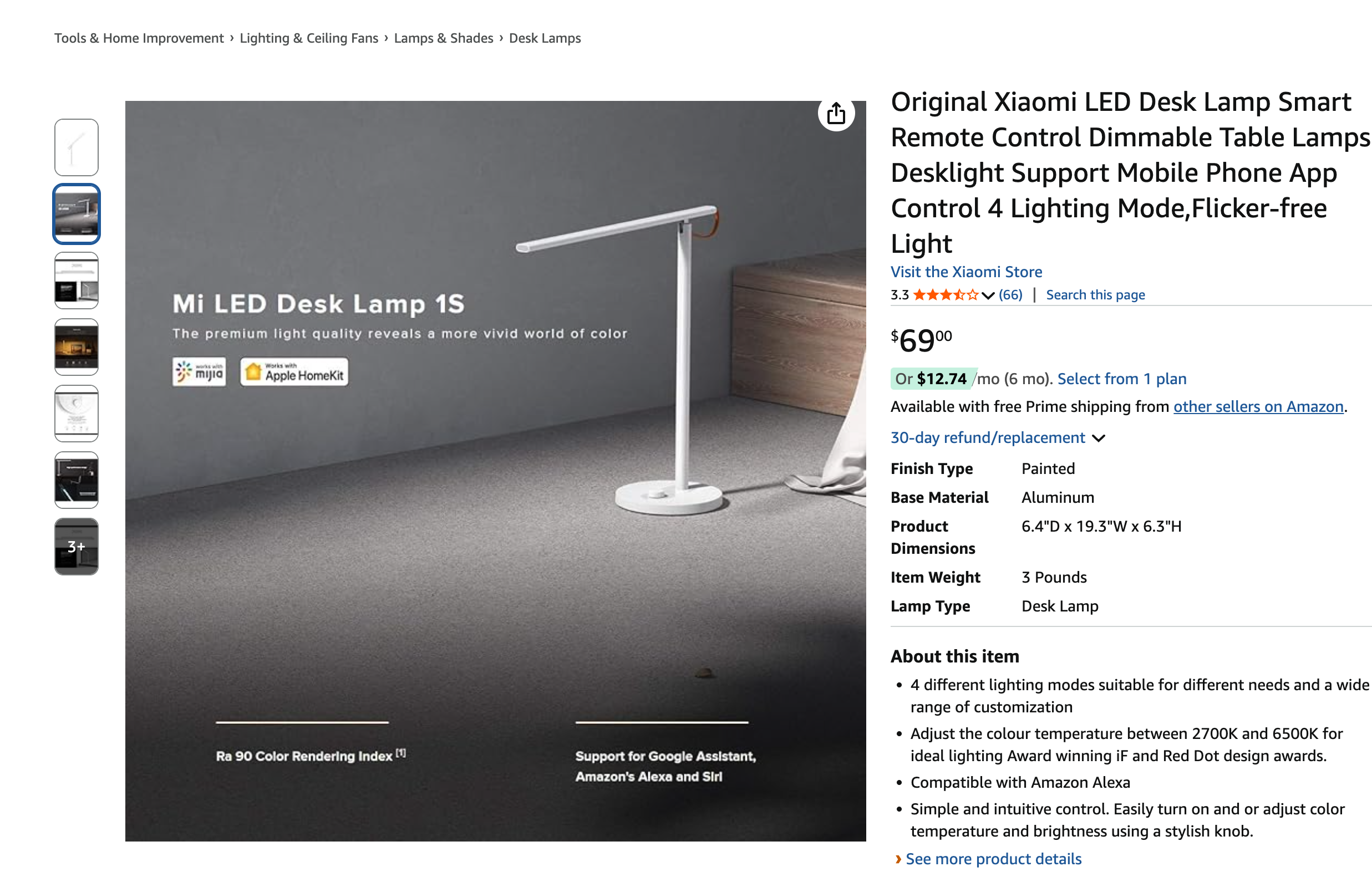Navigate to Lamps & Shades breadcrumb
Image resolution: width=1372 pixels, height=877 pixels.
coord(443,38)
